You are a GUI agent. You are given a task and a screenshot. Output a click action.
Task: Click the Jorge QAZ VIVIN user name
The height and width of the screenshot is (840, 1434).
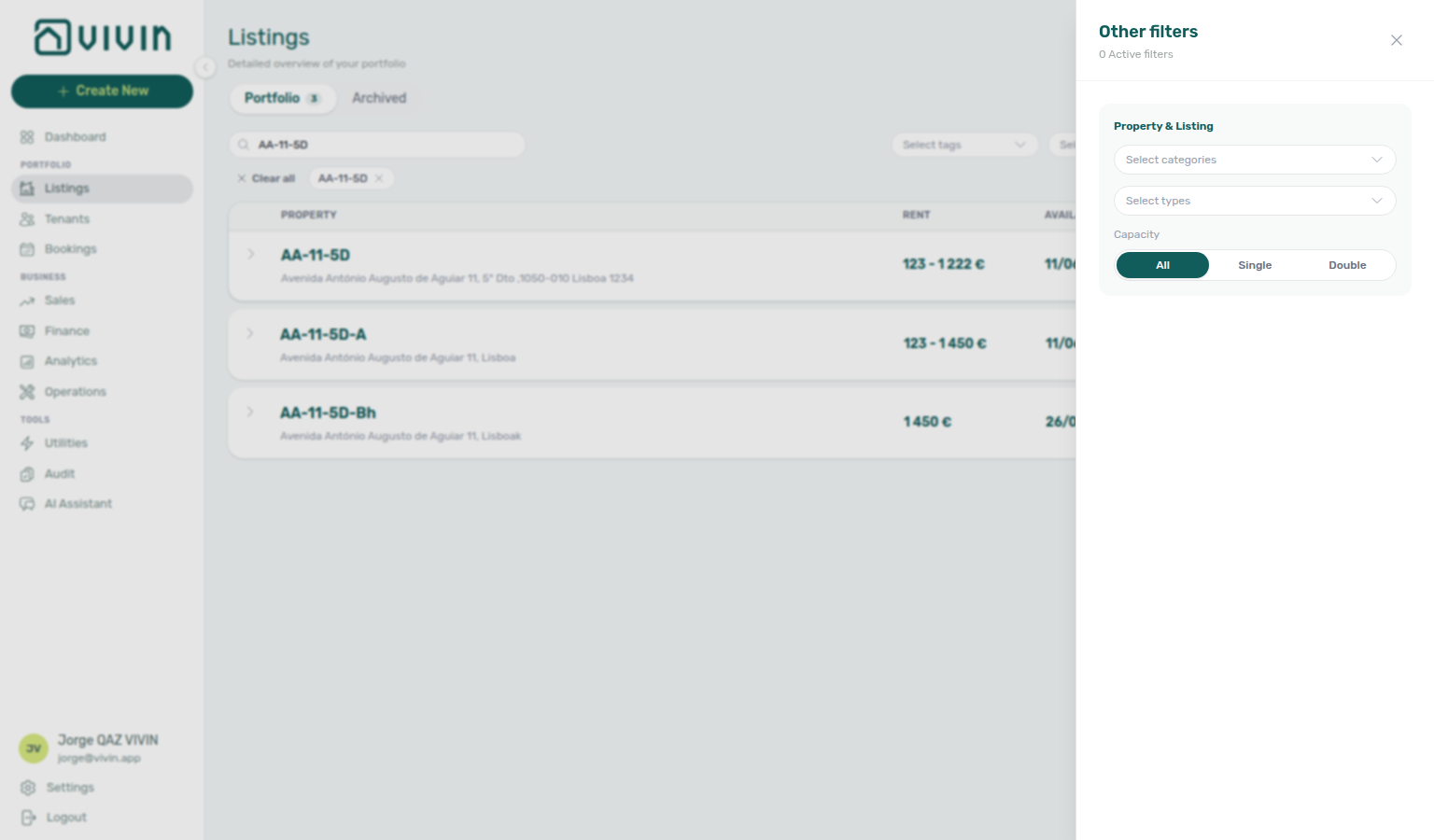click(x=108, y=740)
